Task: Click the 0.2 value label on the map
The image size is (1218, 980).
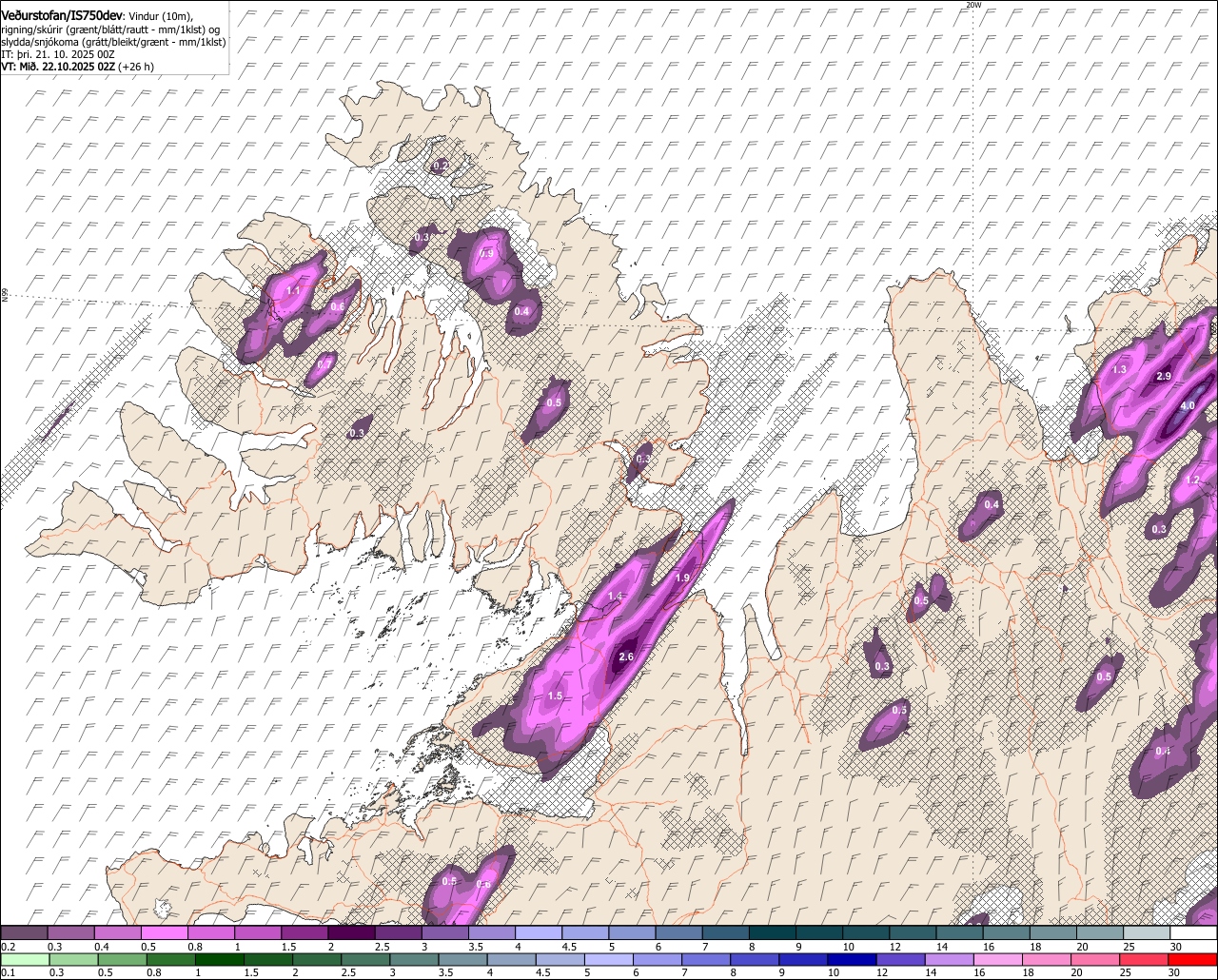Action: point(441,166)
